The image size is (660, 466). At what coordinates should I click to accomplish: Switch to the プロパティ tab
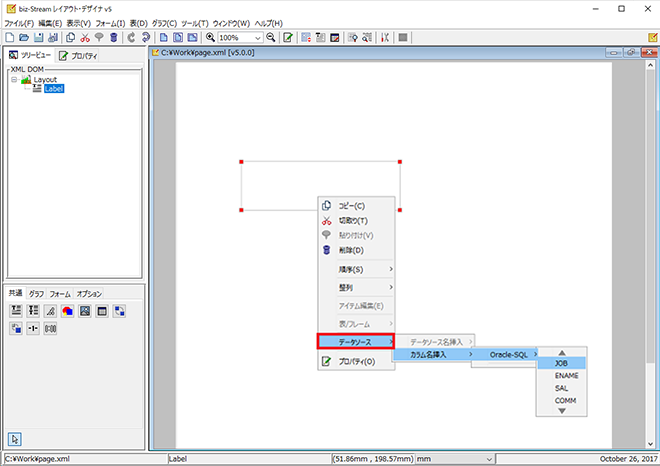pyautogui.click(x=78, y=56)
